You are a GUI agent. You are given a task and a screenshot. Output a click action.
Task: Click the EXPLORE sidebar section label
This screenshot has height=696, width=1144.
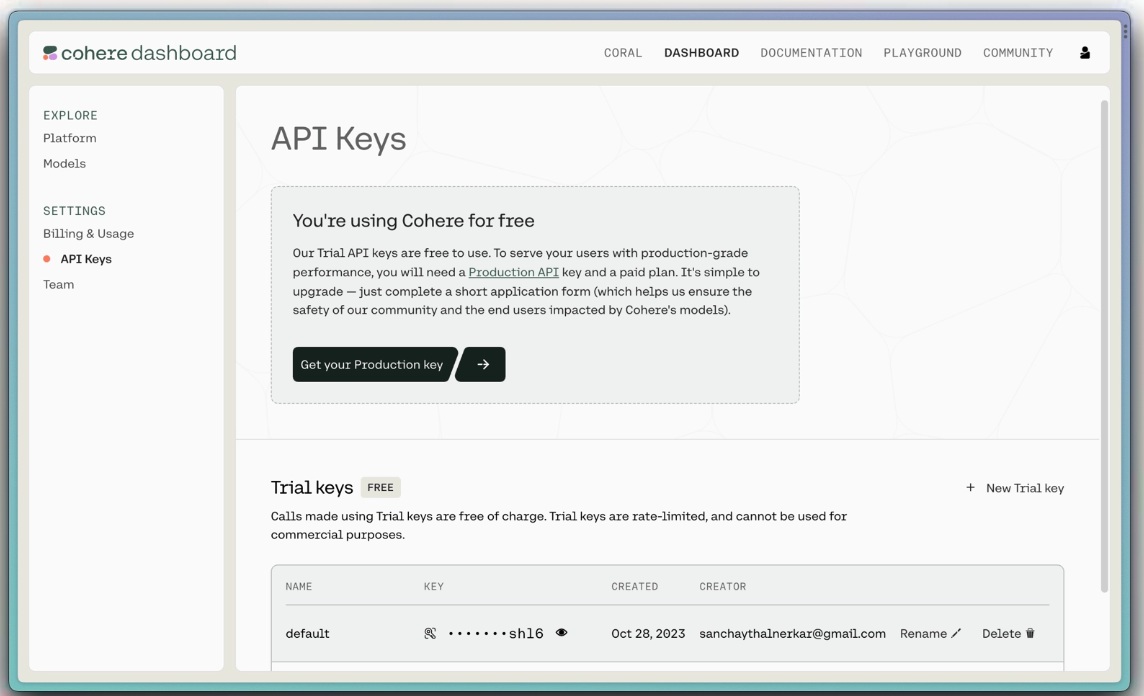pyautogui.click(x=70, y=115)
